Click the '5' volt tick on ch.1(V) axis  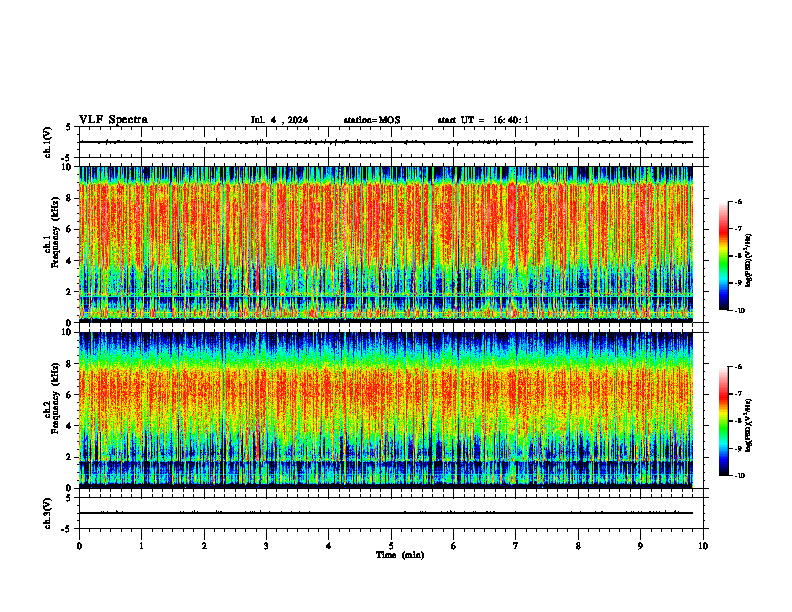point(69,127)
